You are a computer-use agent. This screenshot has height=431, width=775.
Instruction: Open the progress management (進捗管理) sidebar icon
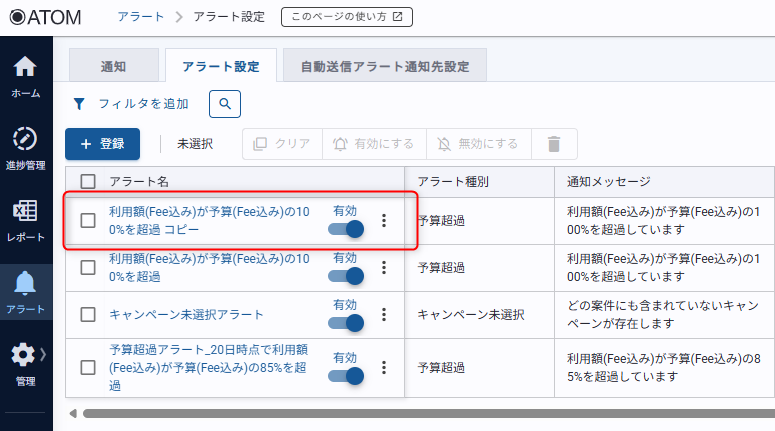click(25, 146)
